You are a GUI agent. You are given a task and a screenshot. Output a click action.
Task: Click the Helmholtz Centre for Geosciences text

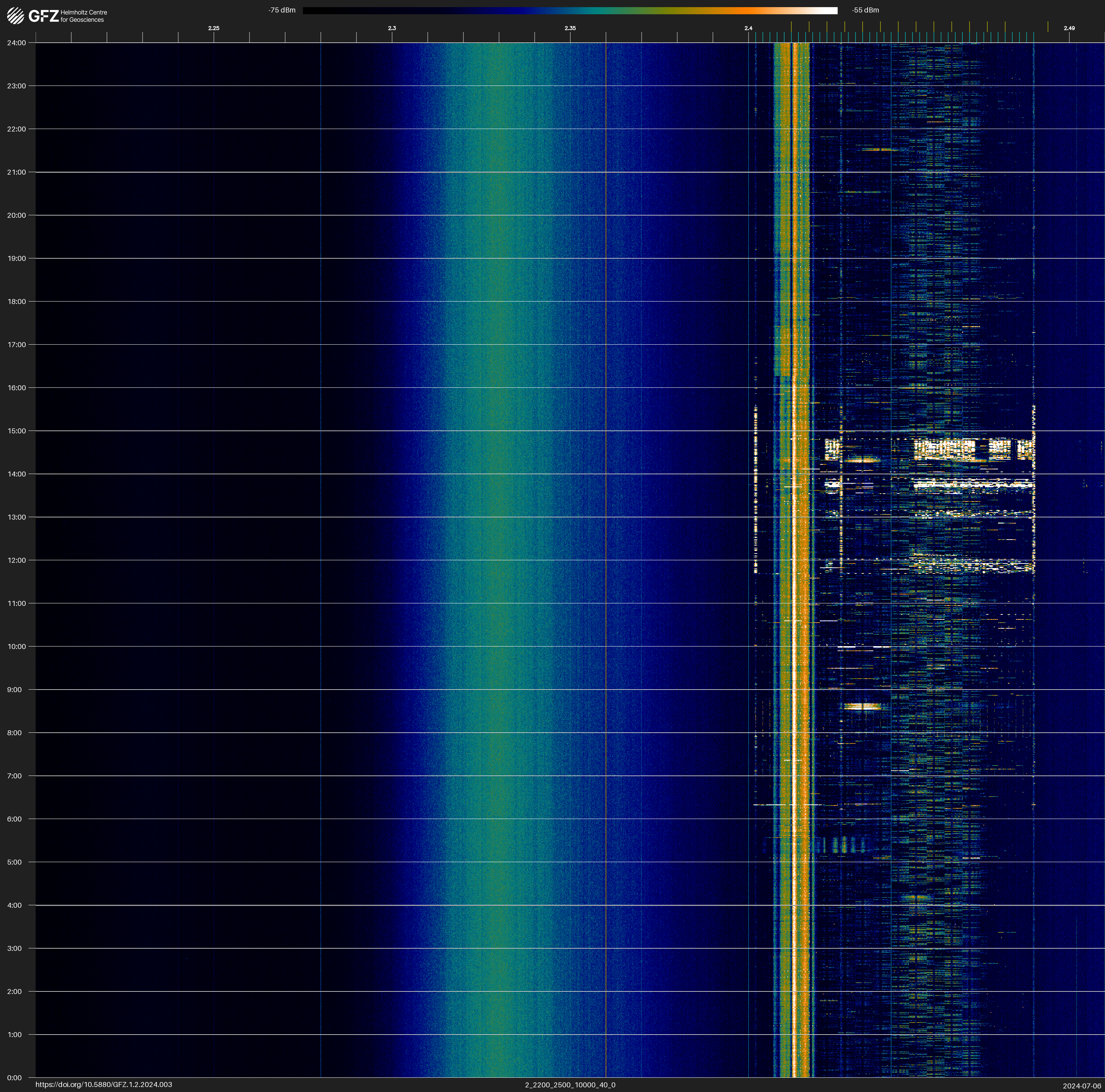tap(83, 16)
